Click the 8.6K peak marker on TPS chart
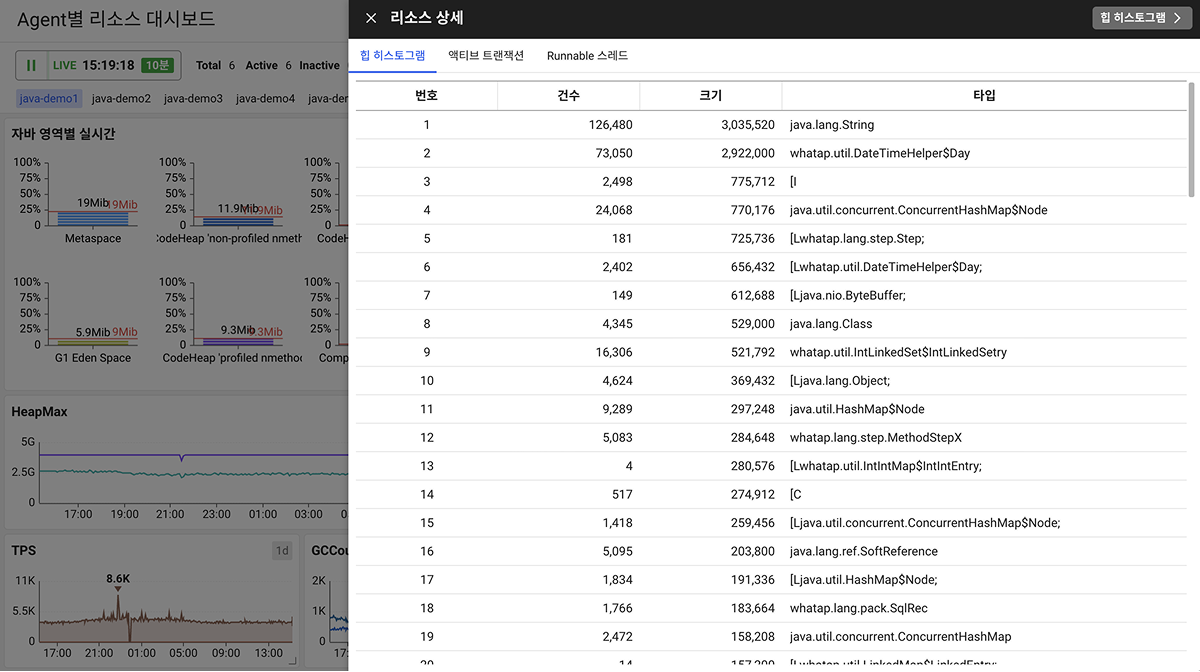Image resolution: width=1200 pixels, height=672 pixels. 118,580
